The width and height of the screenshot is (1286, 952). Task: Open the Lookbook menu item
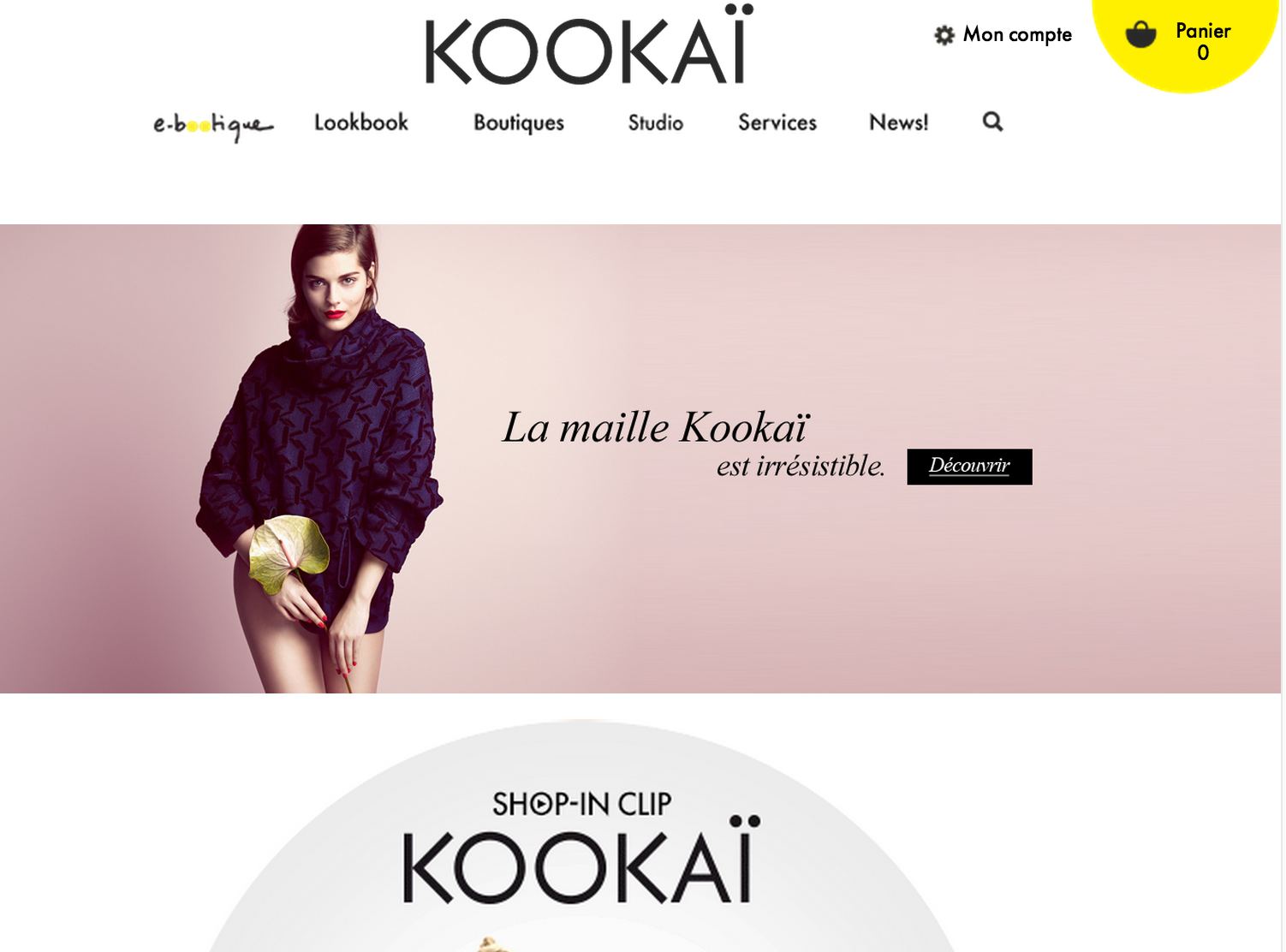[361, 122]
